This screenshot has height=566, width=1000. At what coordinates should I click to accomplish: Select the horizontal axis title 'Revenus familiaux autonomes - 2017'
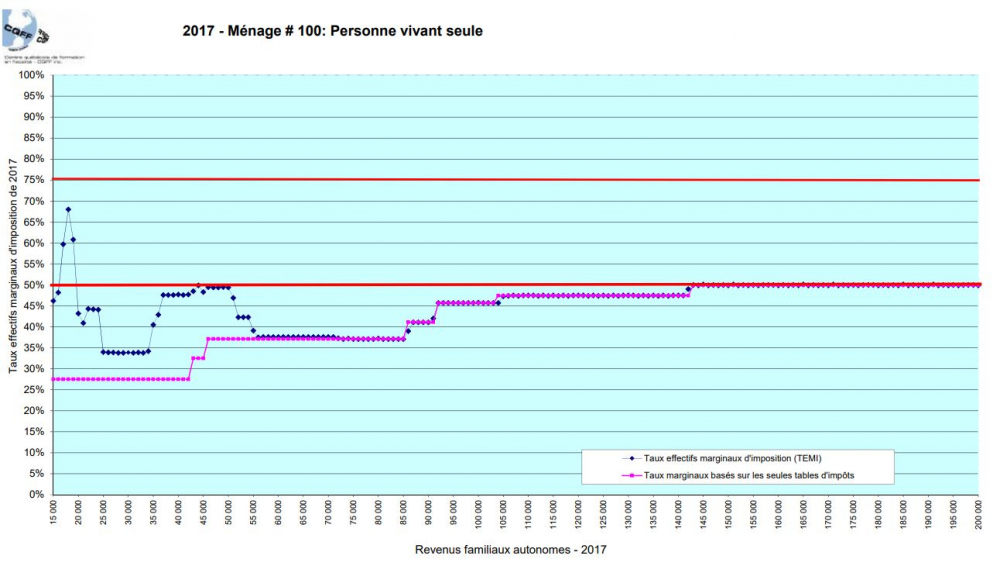point(510,548)
